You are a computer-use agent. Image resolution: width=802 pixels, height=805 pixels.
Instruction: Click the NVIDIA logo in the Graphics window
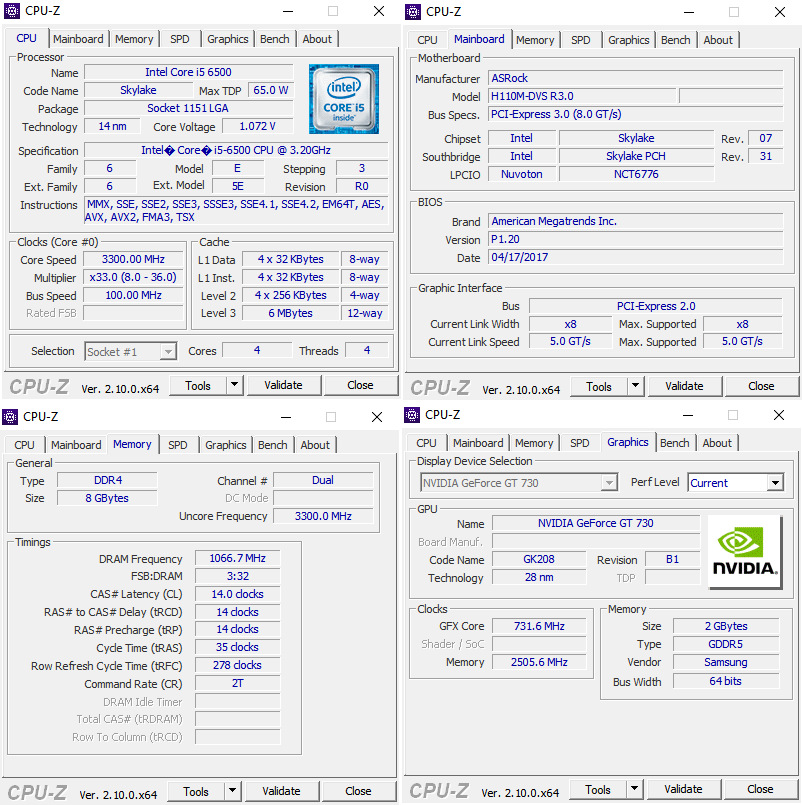click(x=745, y=551)
